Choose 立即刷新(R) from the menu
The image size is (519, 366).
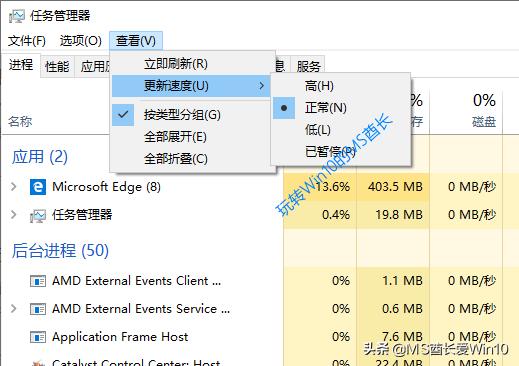pyautogui.click(x=191, y=63)
